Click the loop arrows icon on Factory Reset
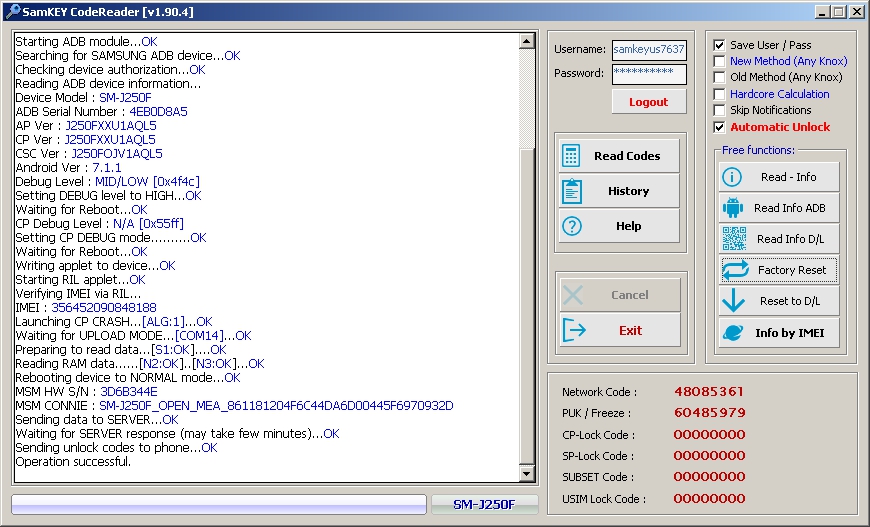 pos(735,270)
